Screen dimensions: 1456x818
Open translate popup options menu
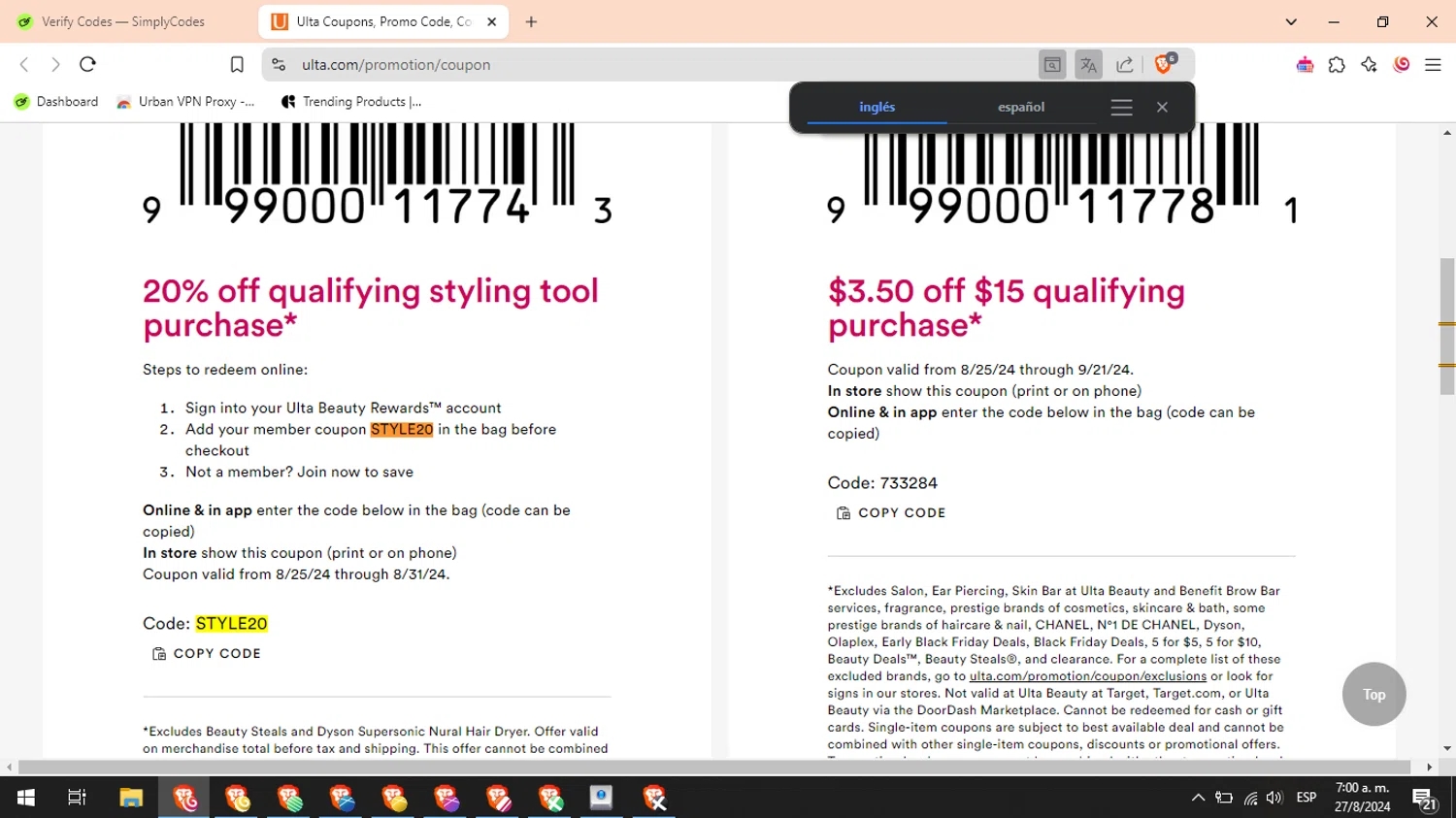(x=1121, y=108)
